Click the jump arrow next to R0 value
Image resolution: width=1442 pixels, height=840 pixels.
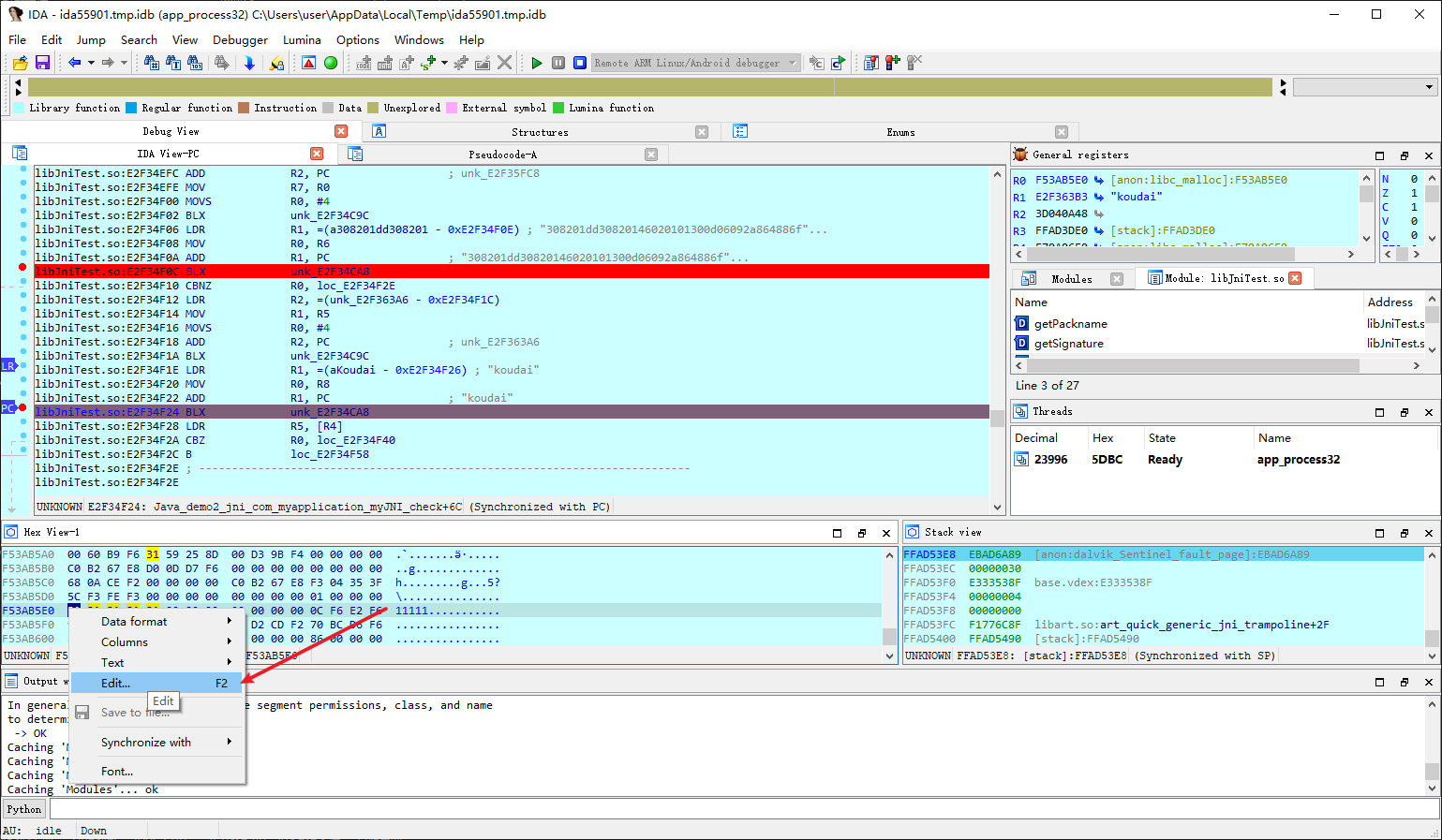click(x=1098, y=180)
